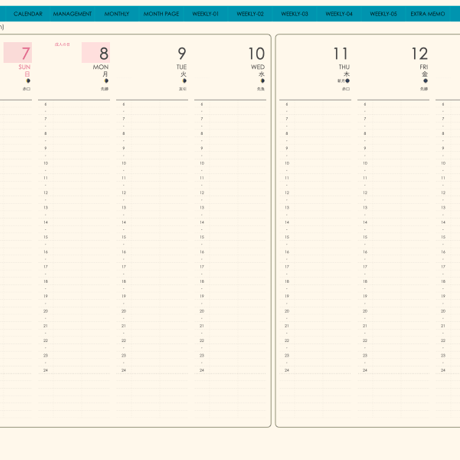
Task: Click the FRI weekday label
Action: pyautogui.click(x=424, y=67)
